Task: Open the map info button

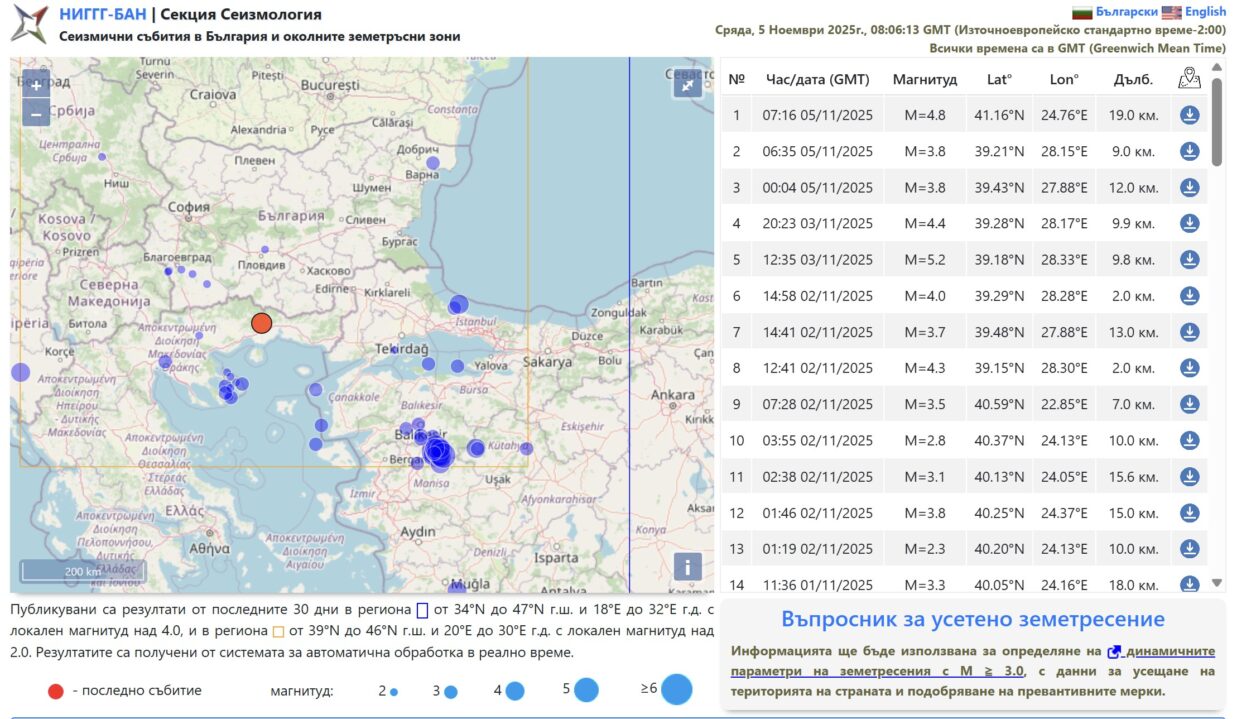Action: pyautogui.click(x=687, y=567)
